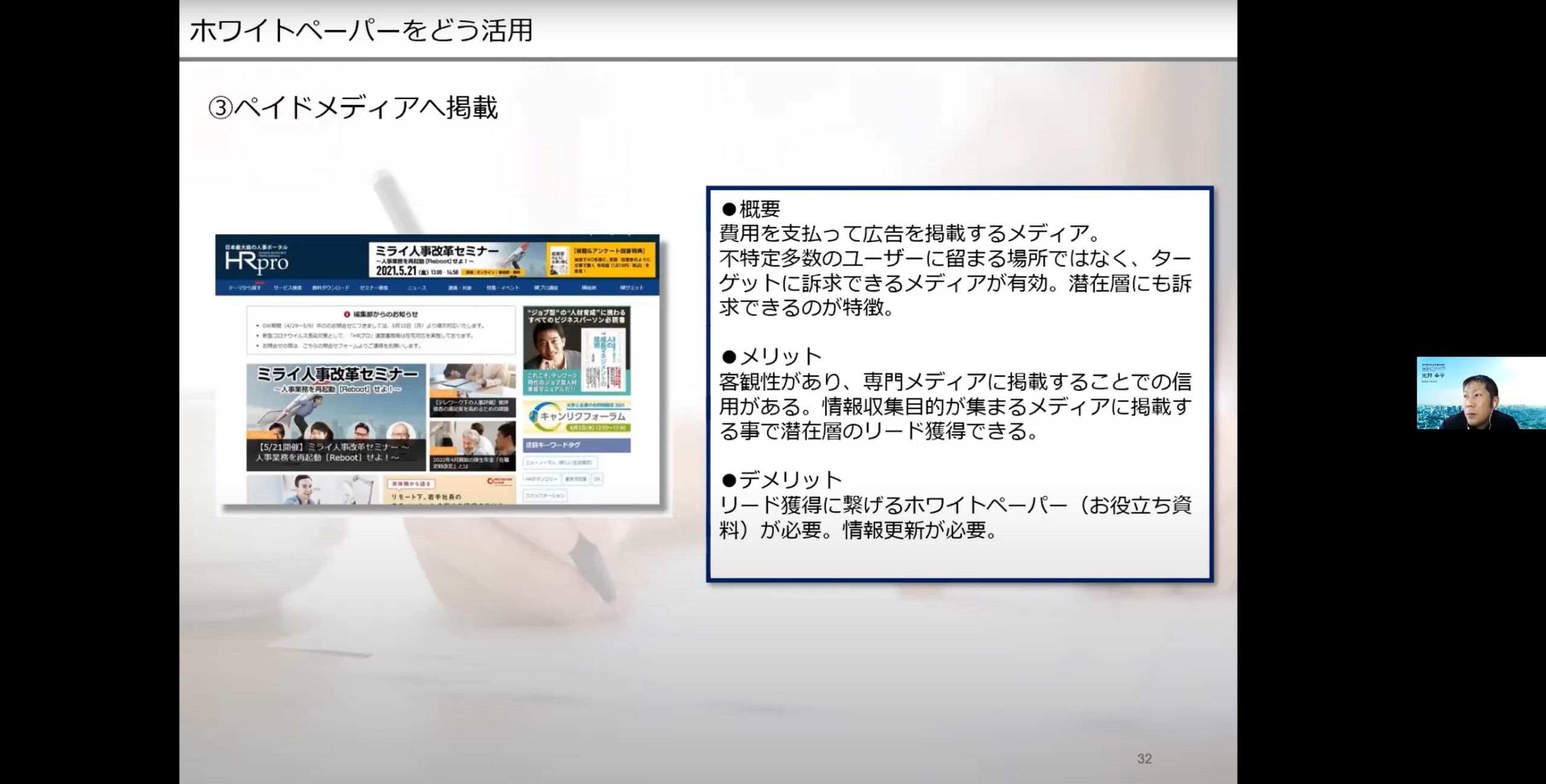Open the サービス検索 nav item
Image resolution: width=1546 pixels, height=784 pixels.
pos(287,288)
